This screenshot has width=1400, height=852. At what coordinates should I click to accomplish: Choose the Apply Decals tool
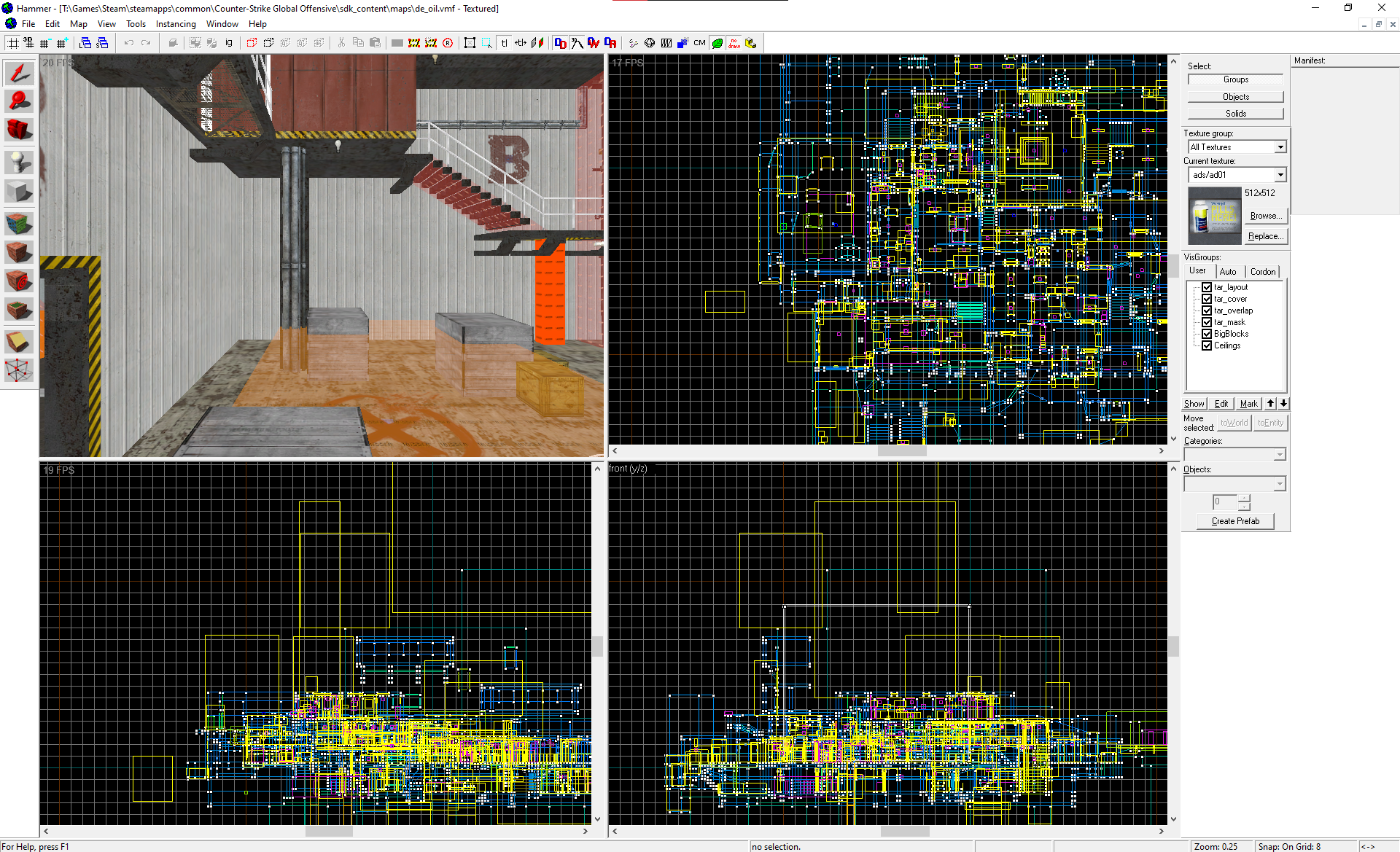(19, 281)
